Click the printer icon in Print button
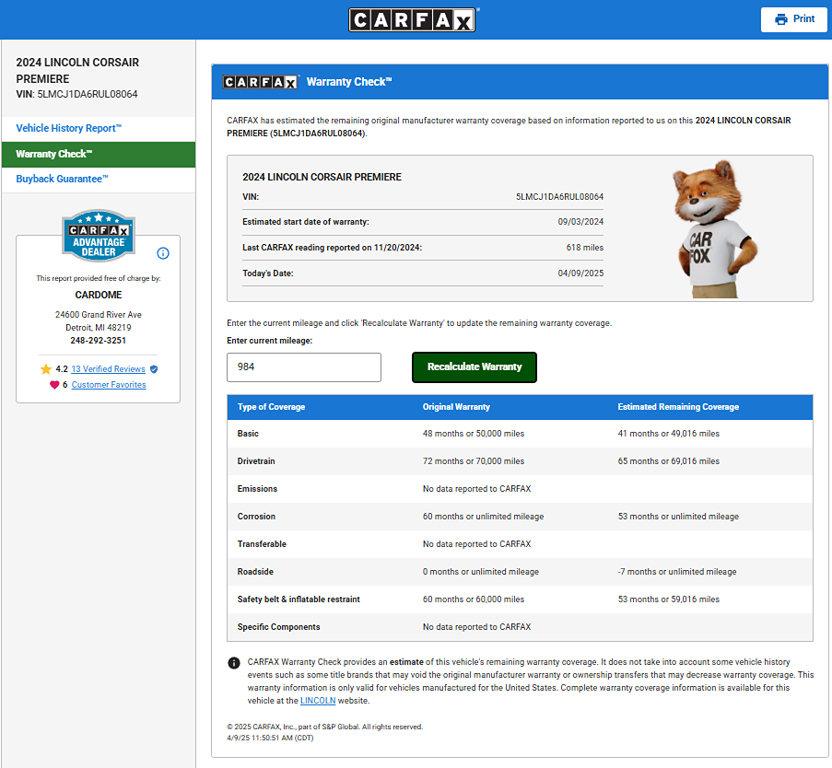The image size is (832, 768). point(781,20)
